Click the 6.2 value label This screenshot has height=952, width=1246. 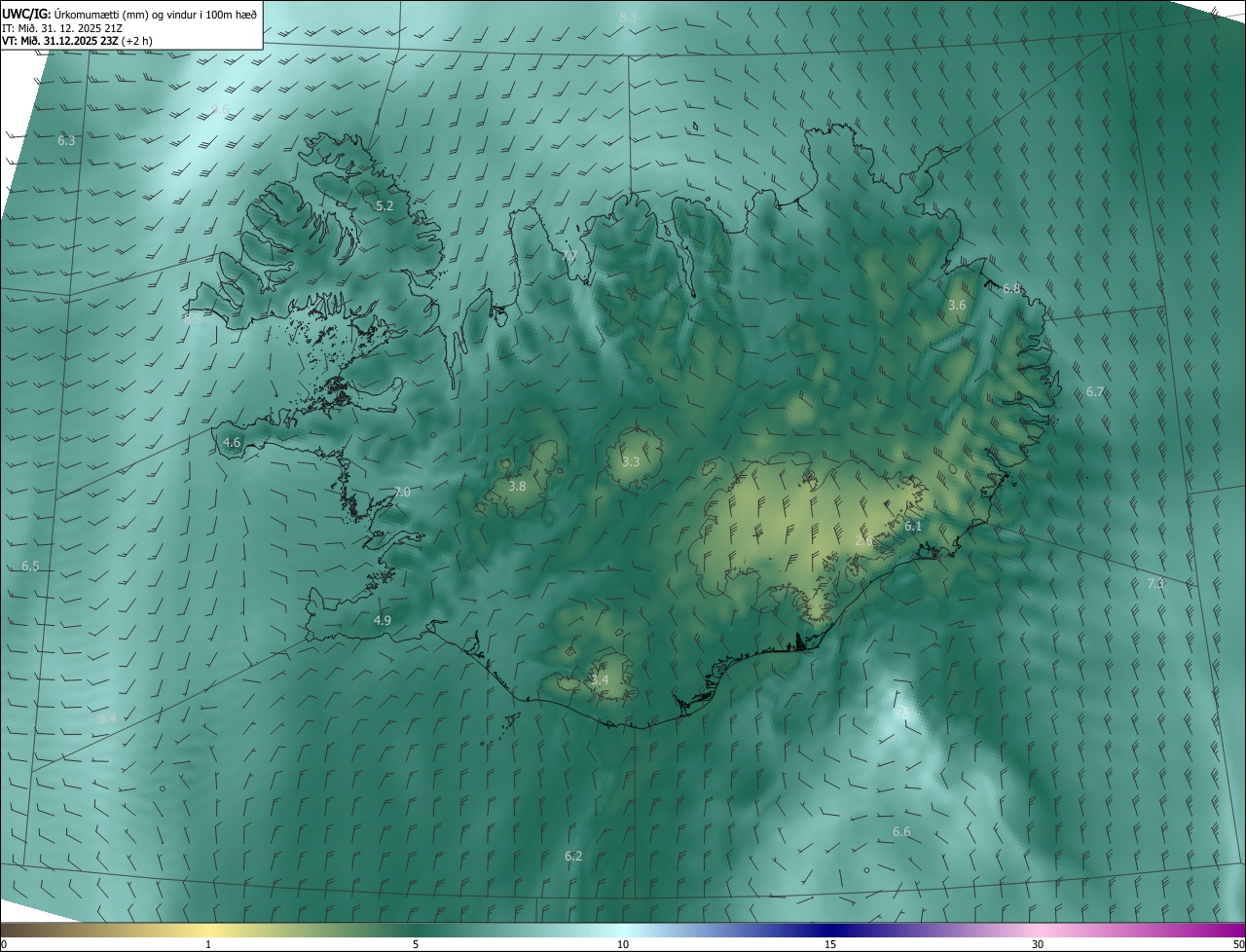click(573, 856)
